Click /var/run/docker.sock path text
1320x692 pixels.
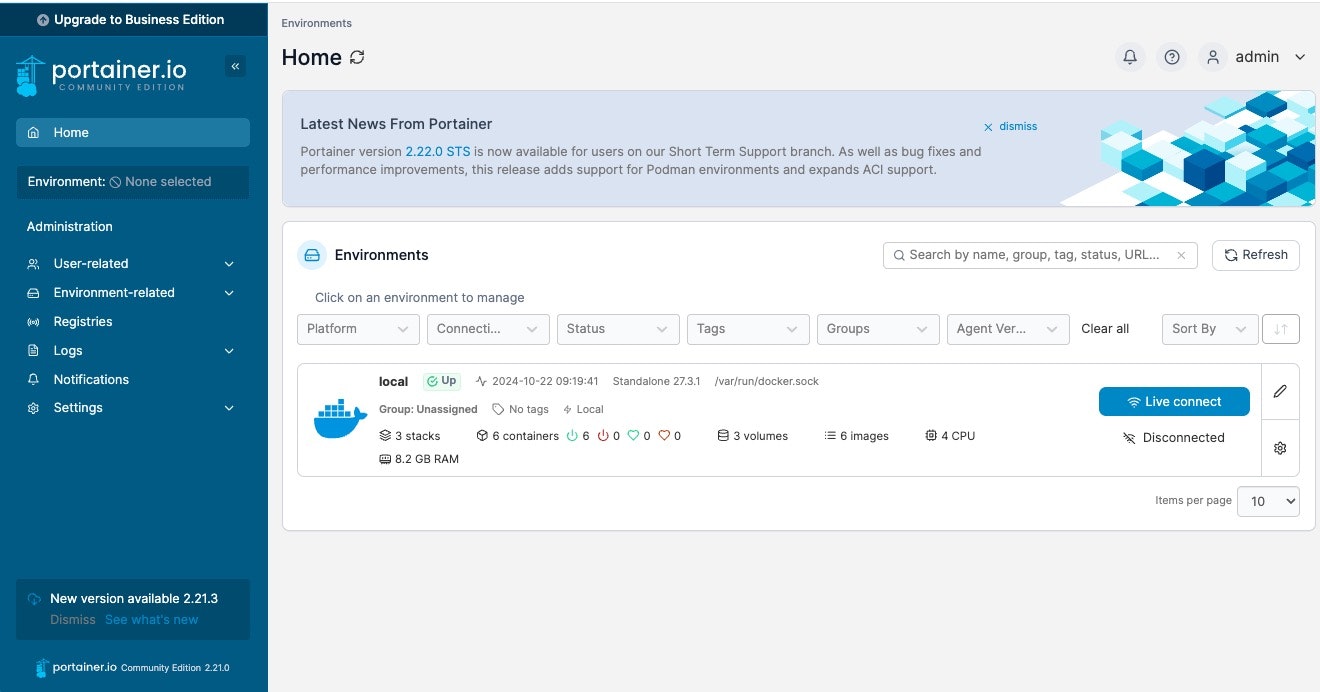click(767, 381)
